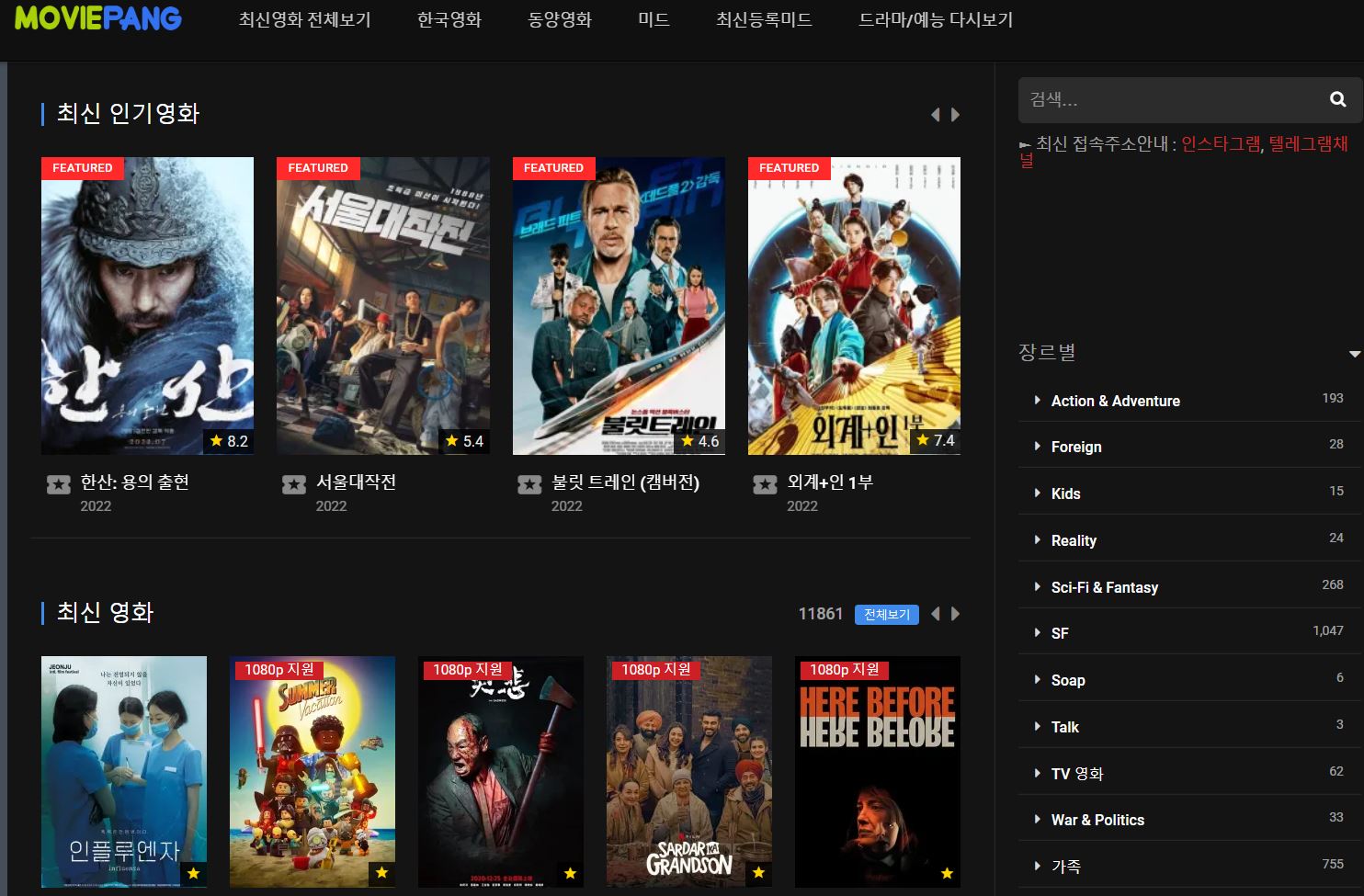Expand the Reality genre arrow
Image resolution: width=1364 pixels, height=896 pixels.
click(1037, 540)
